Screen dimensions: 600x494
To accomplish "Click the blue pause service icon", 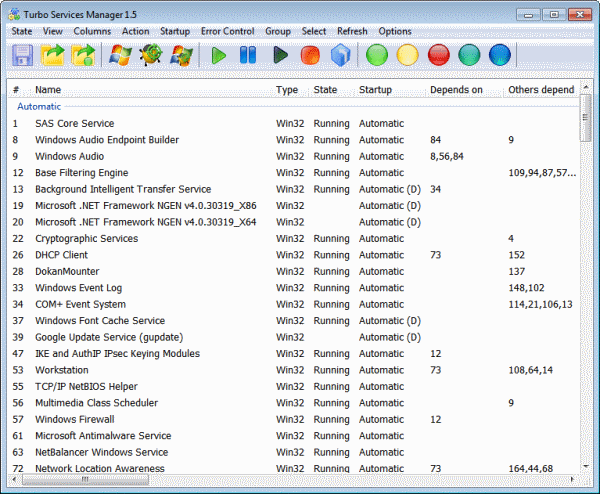I will [248, 55].
